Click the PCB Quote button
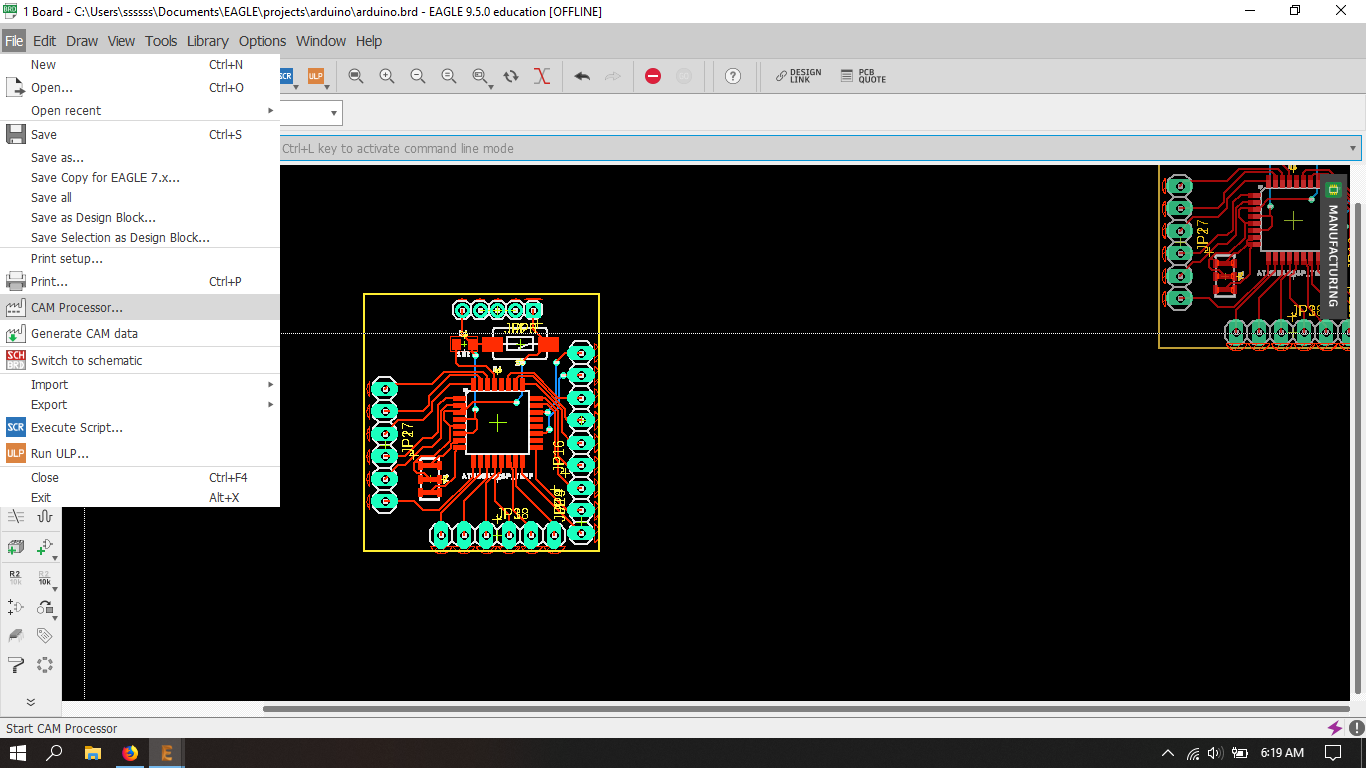The image size is (1366, 768). [863, 76]
